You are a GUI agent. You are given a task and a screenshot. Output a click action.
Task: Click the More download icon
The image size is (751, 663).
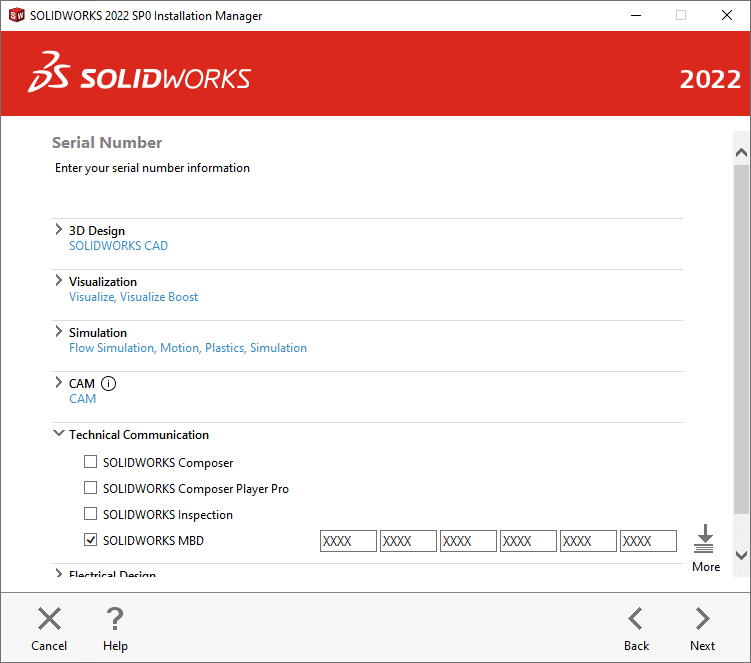click(x=705, y=539)
